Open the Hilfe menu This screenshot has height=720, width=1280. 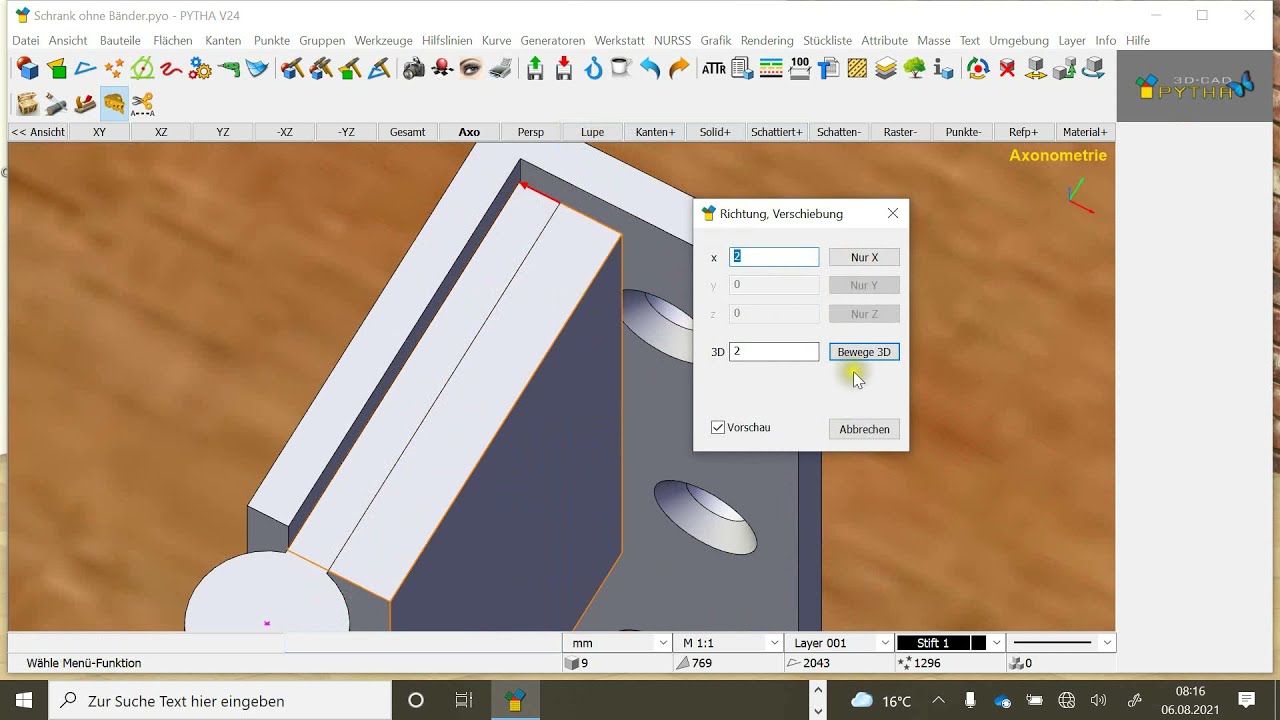tap(1137, 41)
